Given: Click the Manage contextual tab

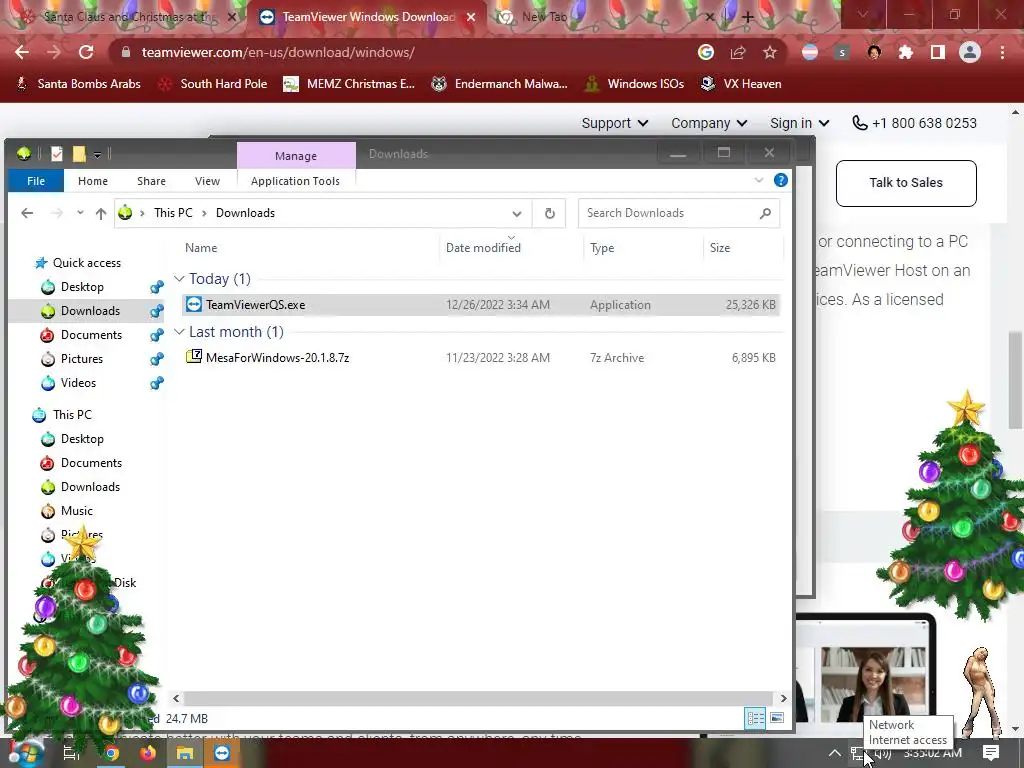Looking at the screenshot, I should (296, 155).
